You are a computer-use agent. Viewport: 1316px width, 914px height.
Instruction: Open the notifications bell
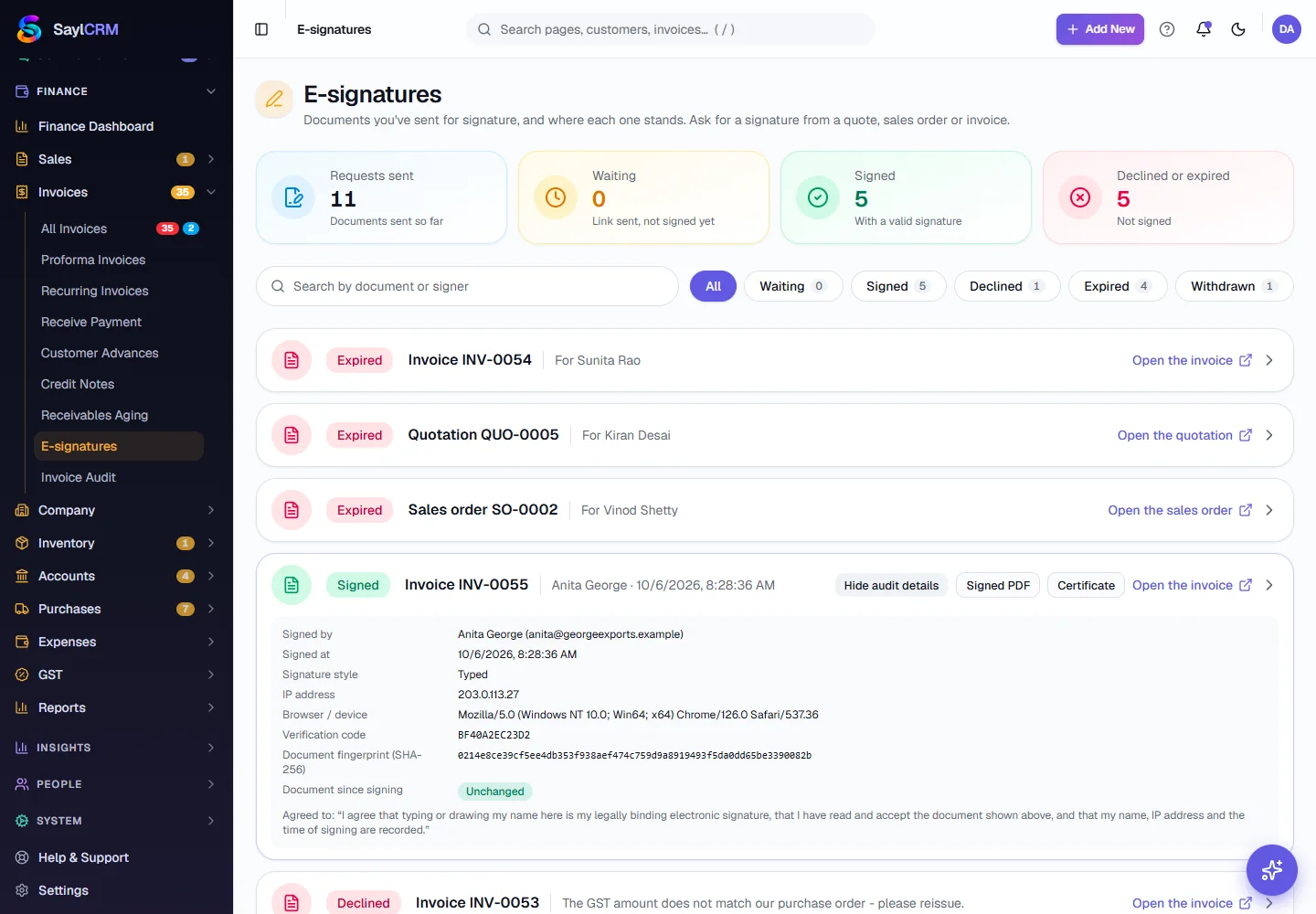(1204, 29)
